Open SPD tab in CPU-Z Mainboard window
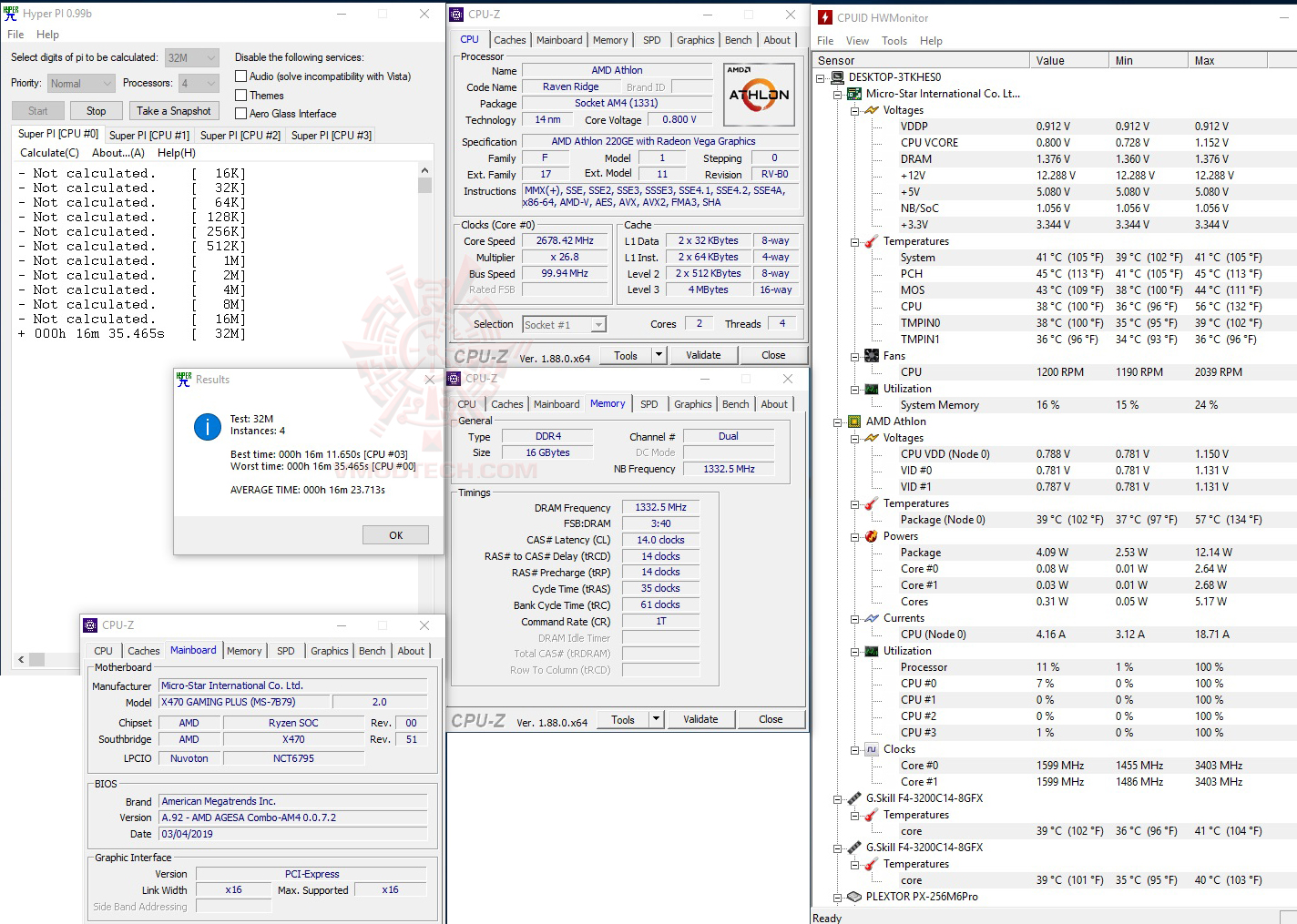Screen dimensions: 1297x924 pyautogui.click(x=286, y=651)
